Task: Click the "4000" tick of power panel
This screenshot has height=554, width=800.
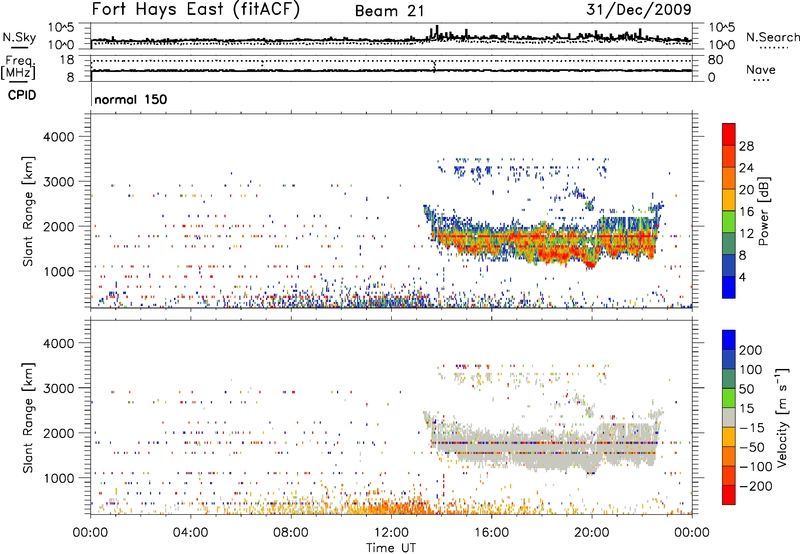Action: coord(58,137)
